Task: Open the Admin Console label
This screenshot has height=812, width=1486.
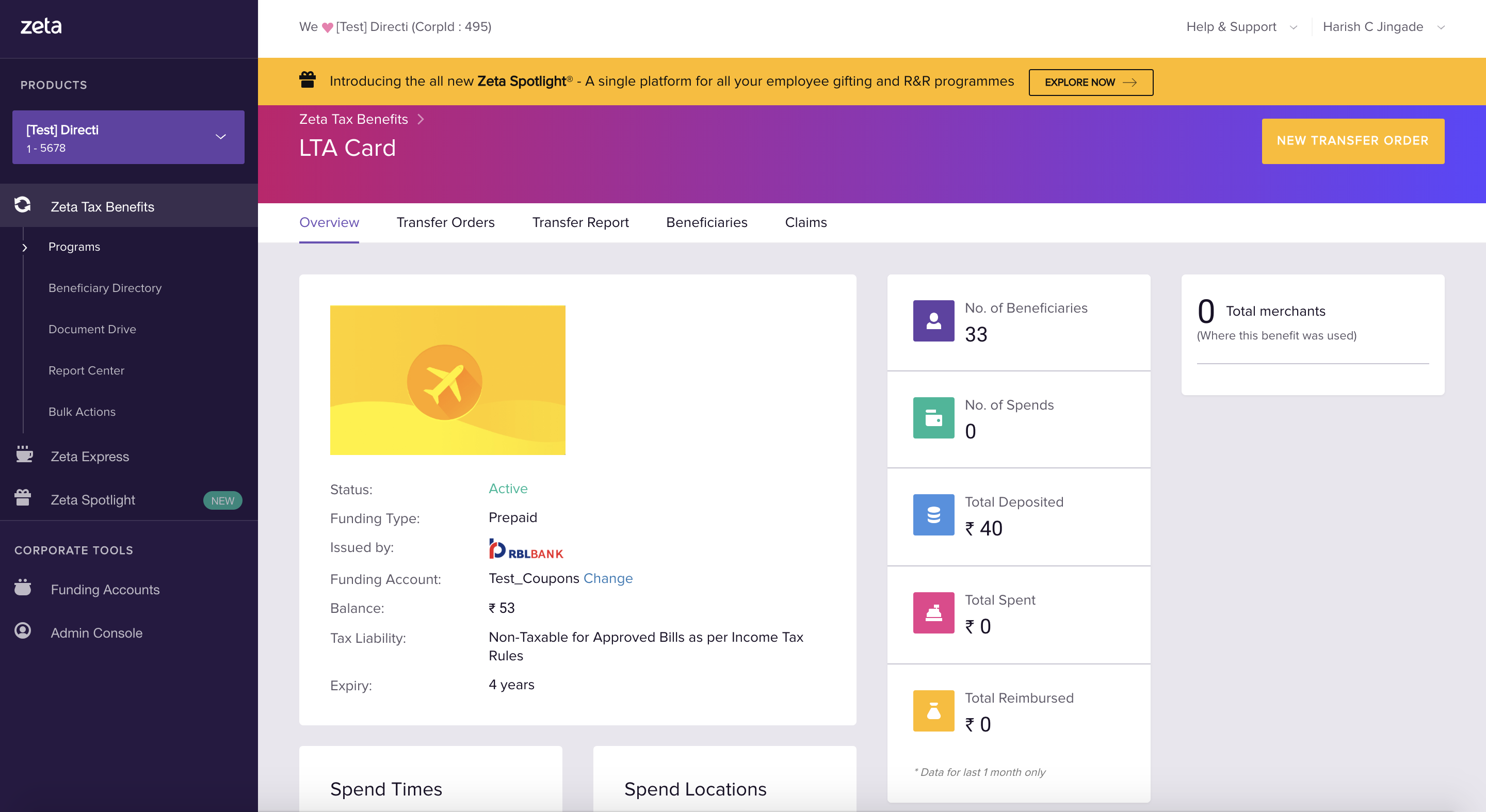Action: [96, 632]
